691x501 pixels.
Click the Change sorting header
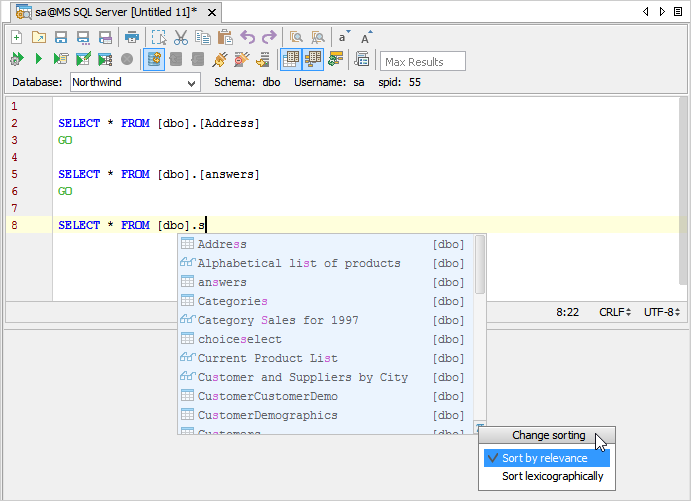pos(547,435)
